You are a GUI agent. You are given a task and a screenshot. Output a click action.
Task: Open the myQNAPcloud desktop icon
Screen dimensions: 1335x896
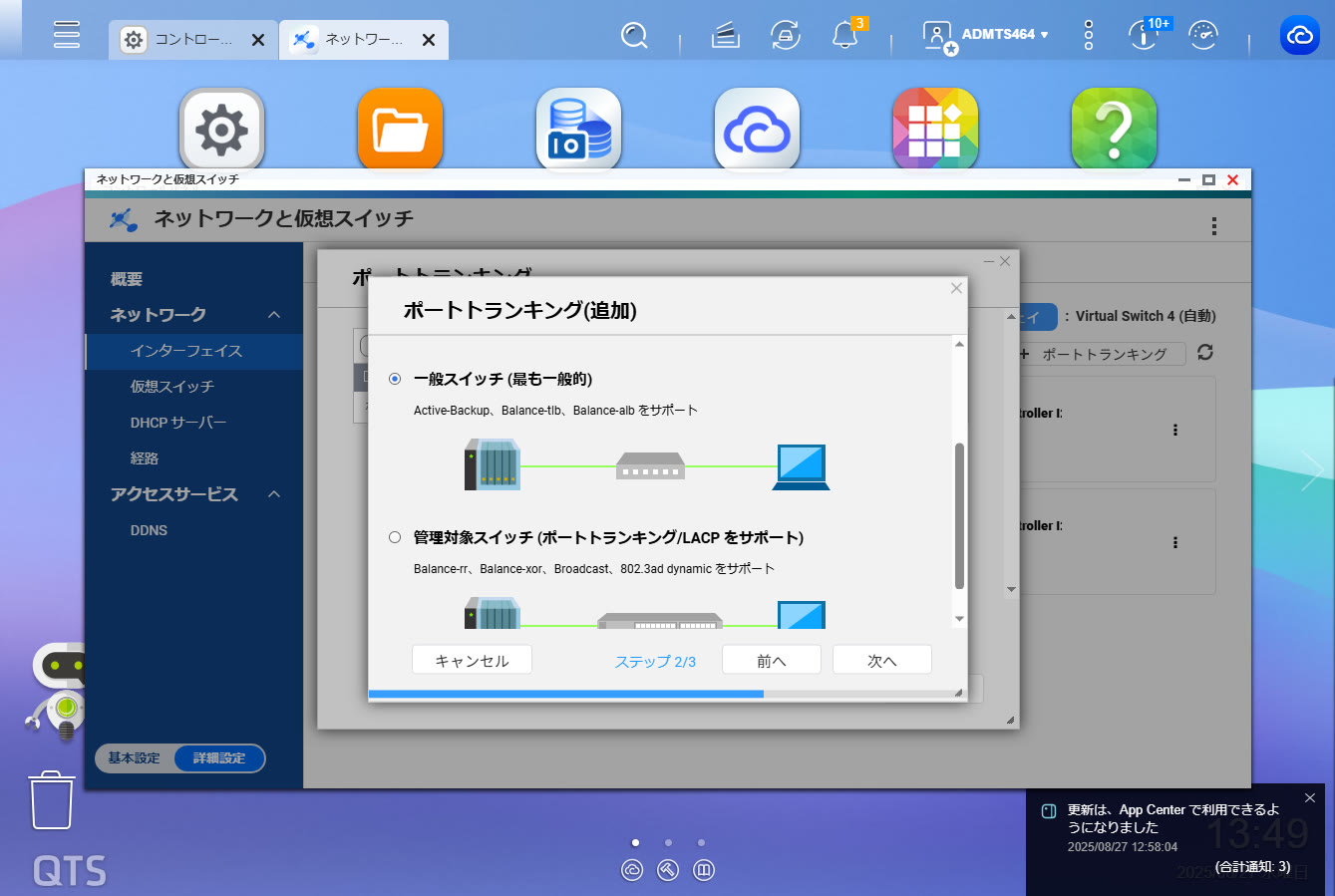(x=757, y=130)
